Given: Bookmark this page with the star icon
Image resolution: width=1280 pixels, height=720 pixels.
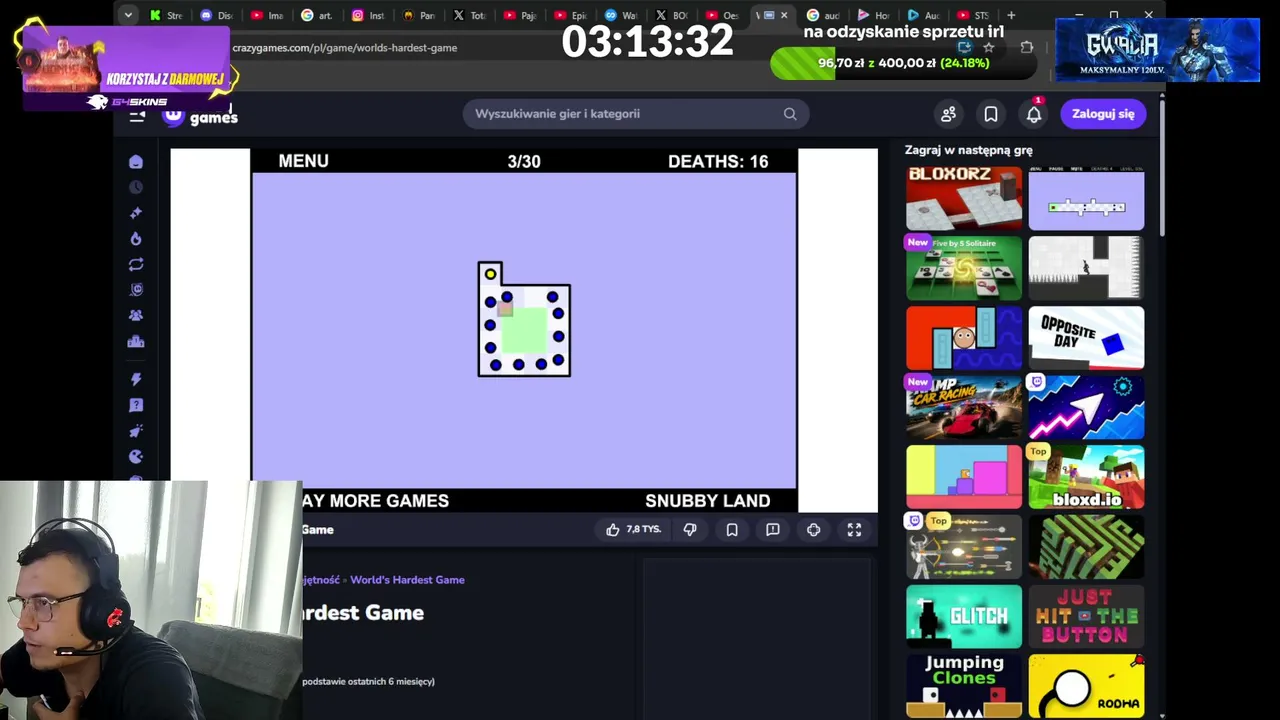Looking at the screenshot, I should coord(989,47).
